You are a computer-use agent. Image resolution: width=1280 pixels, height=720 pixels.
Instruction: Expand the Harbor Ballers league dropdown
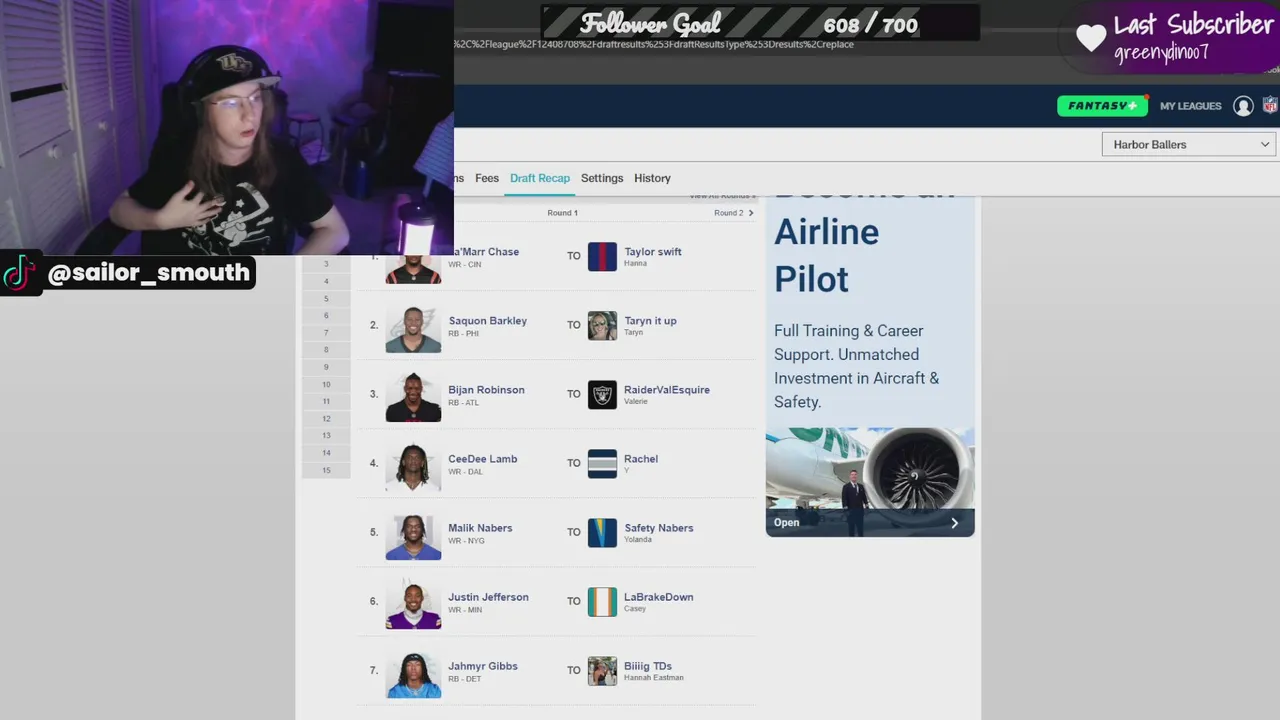tap(1189, 145)
